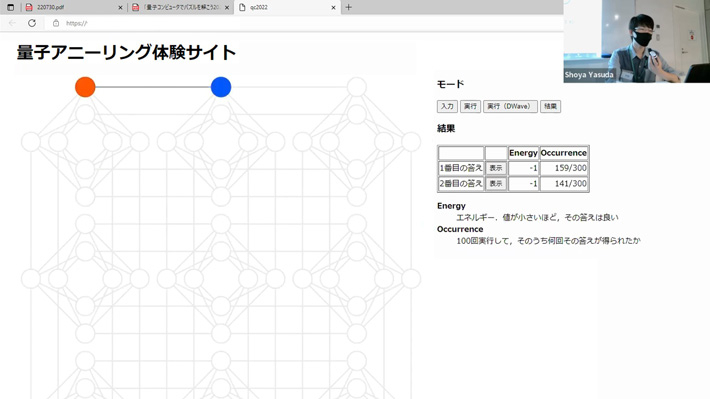Select the 入力 mode button
Image resolution: width=710 pixels, height=399 pixels.
[x=447, y=106]
